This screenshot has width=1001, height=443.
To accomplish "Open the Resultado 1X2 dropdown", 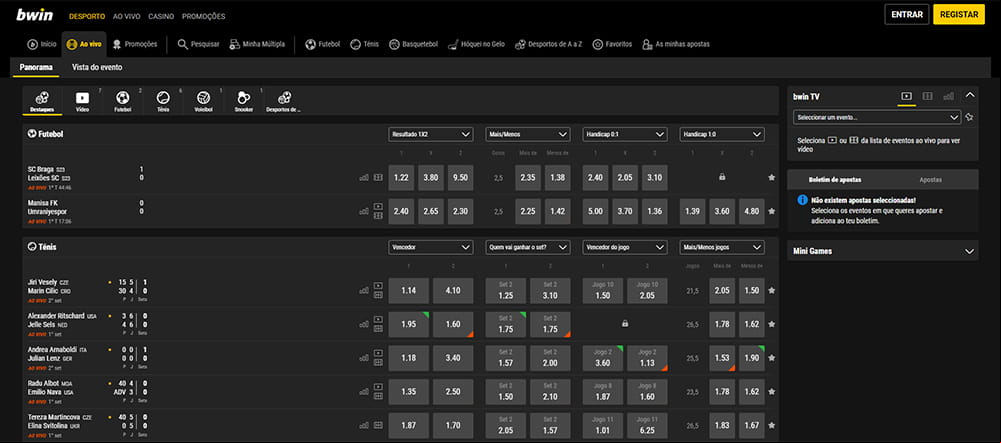I will pyautogui.click(x=431, y=135).
